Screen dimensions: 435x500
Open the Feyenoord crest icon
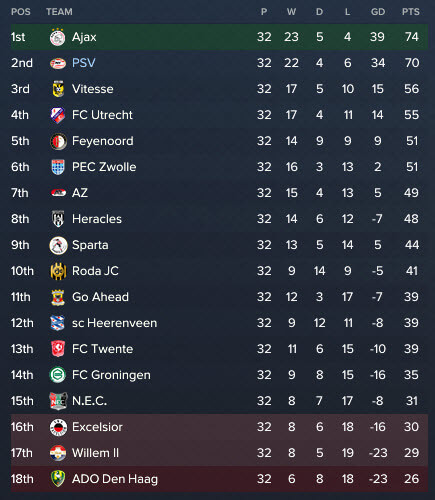[x=58, y=141]
